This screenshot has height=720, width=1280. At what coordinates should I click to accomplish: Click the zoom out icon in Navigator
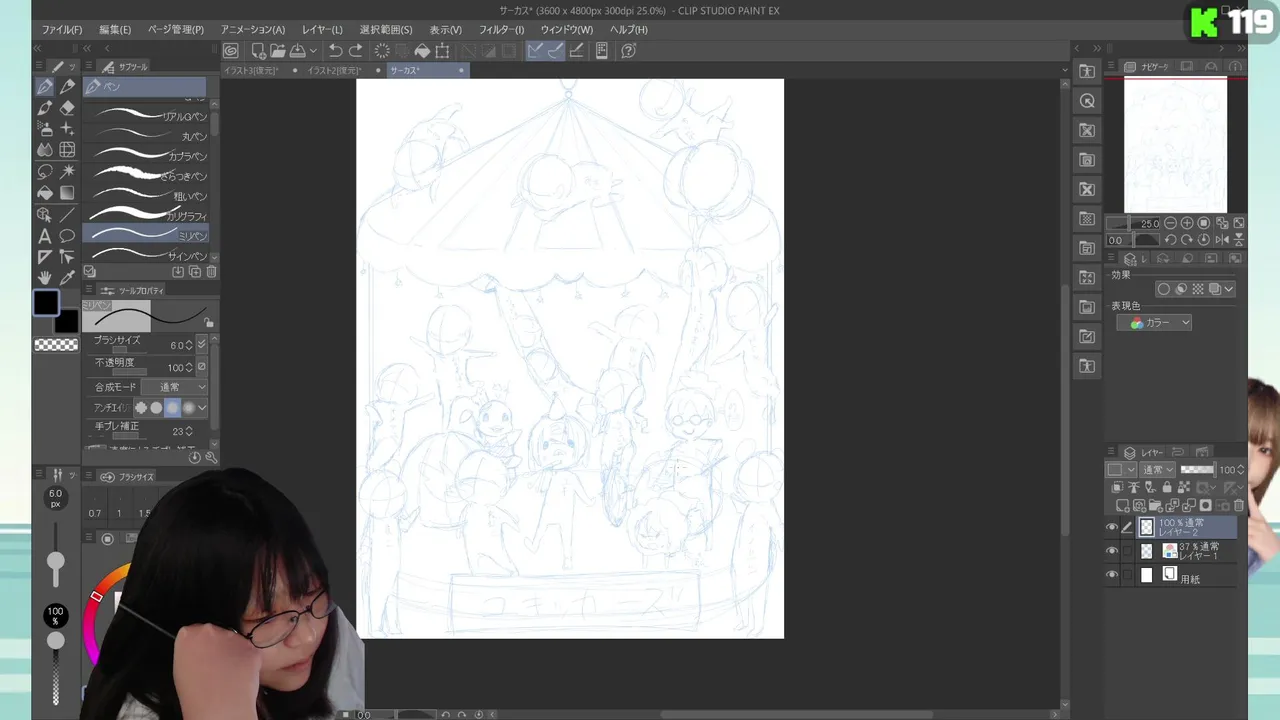[1171, 223]
